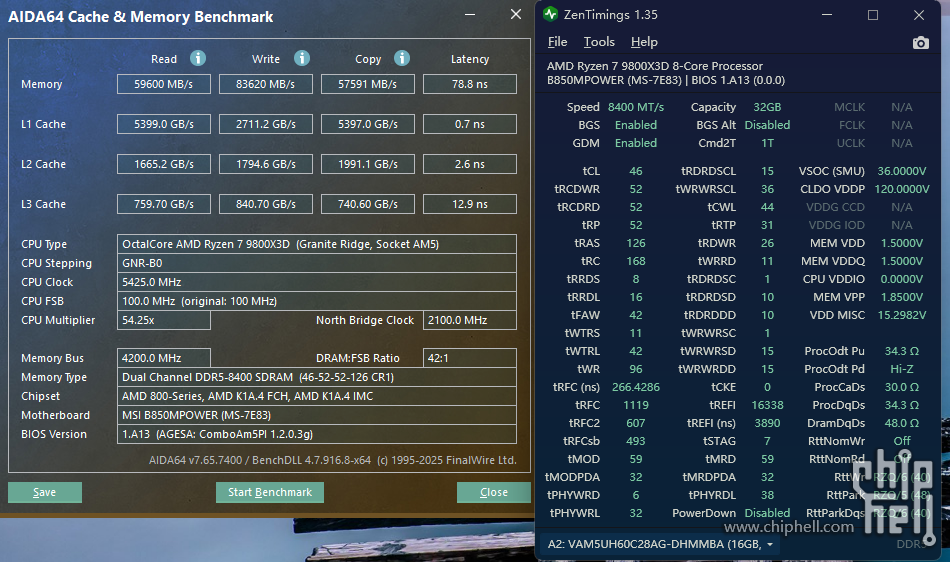
Task: Click the Save button in AIDA64
Action: (x=45, y=492)
